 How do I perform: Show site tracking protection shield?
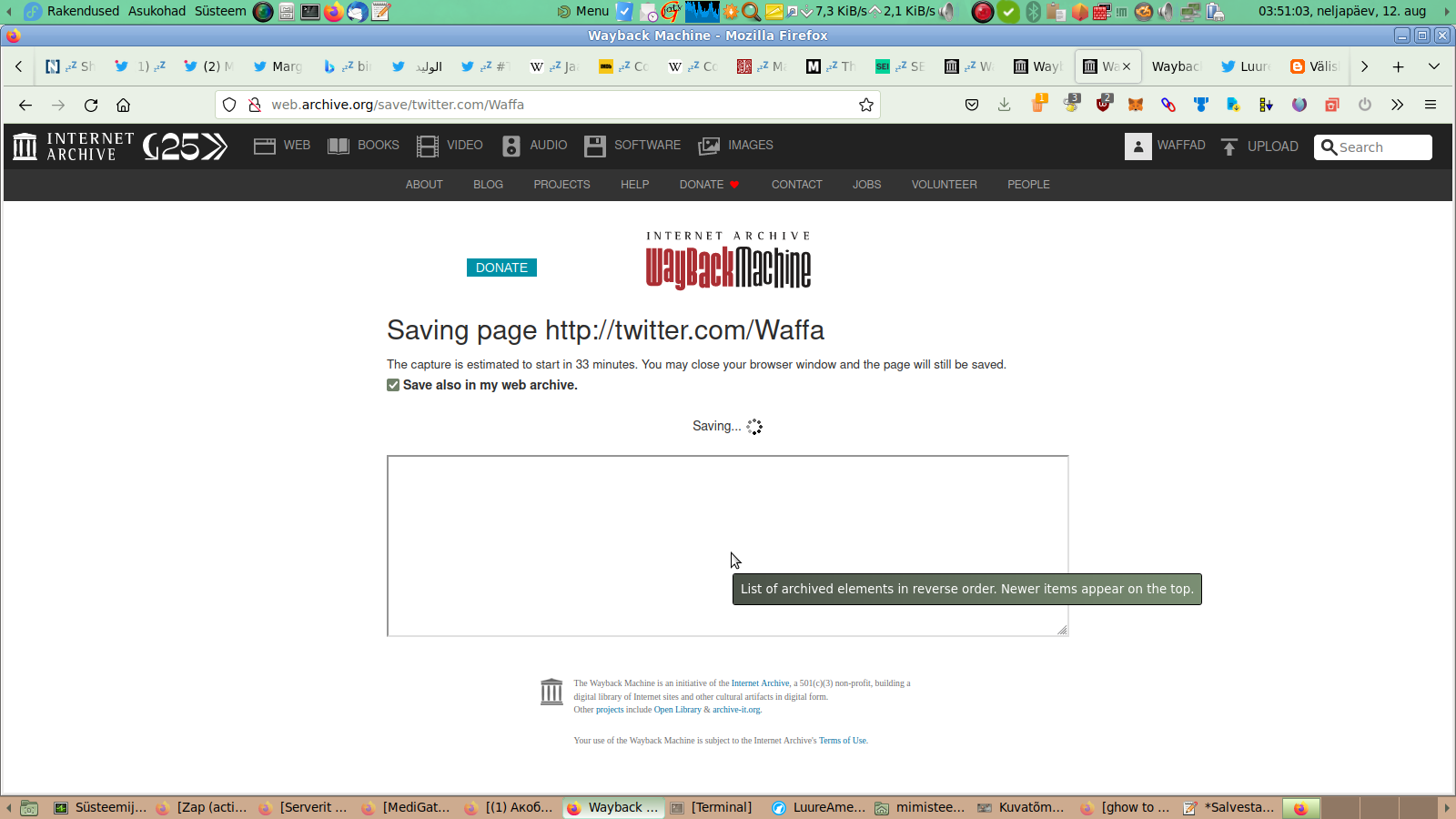(x=229, y=105)
